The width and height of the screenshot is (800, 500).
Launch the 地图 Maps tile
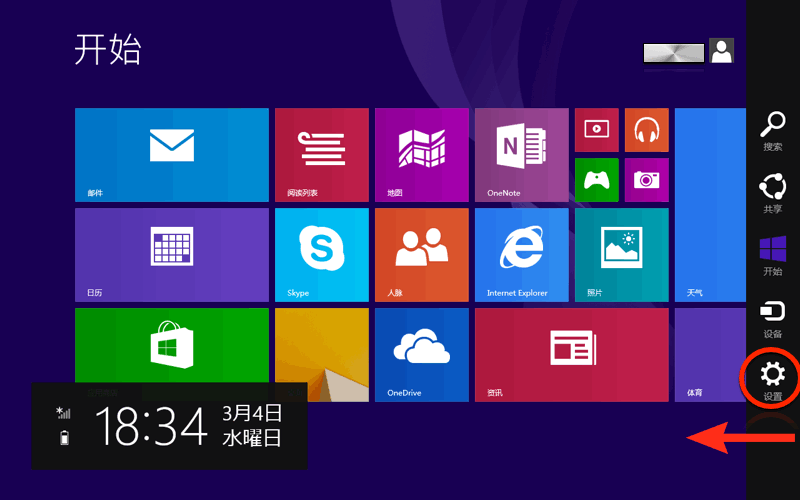[421, 155]
